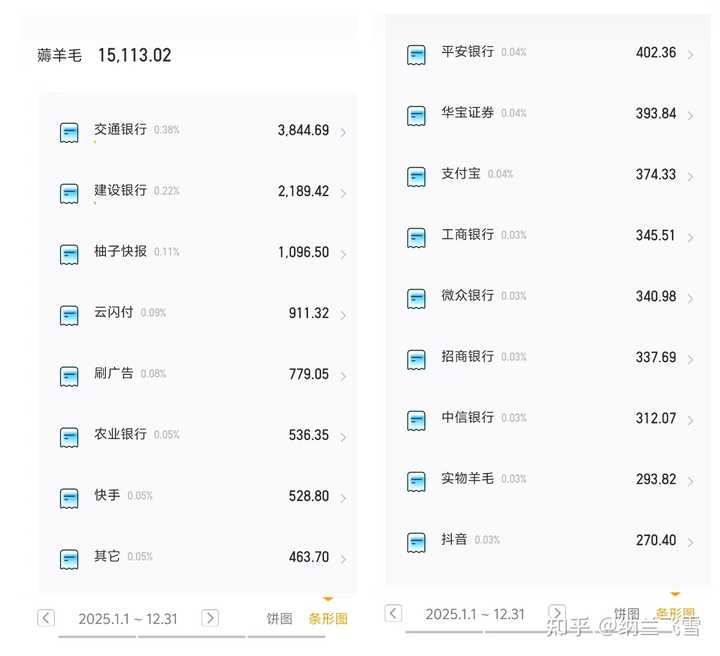Switch to 饼图 view in left panel
Viewport: 720px width, 656px height.
[x=279, y=618]
